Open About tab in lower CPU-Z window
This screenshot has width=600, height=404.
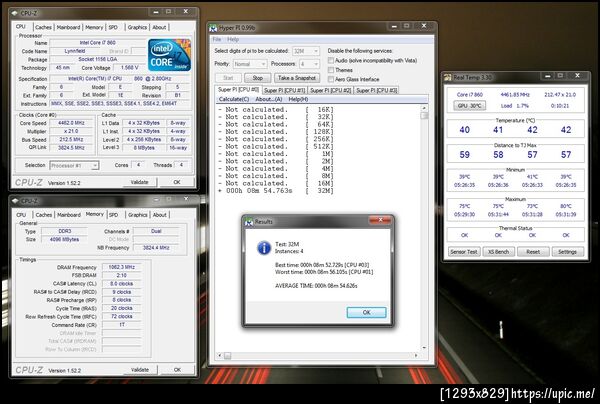click(x=160, y=215)
